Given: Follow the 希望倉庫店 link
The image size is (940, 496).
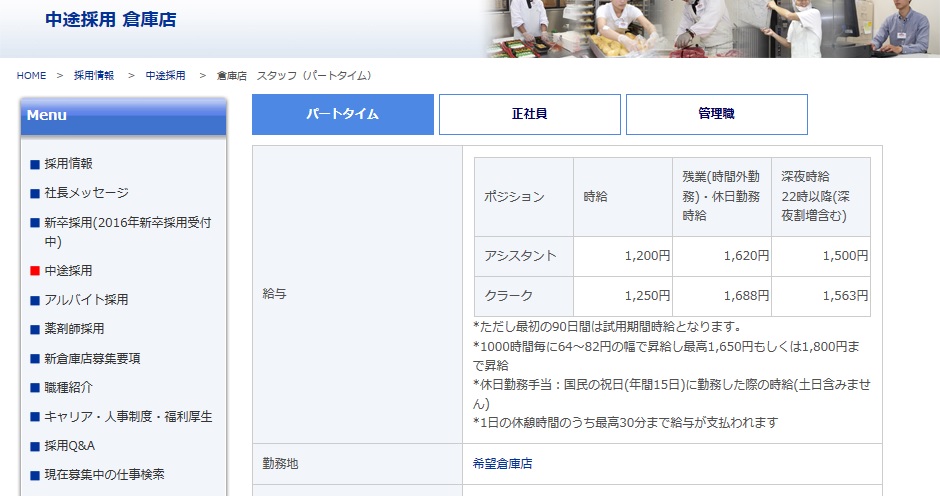Looking at the screenshot, I should (502, 464).
